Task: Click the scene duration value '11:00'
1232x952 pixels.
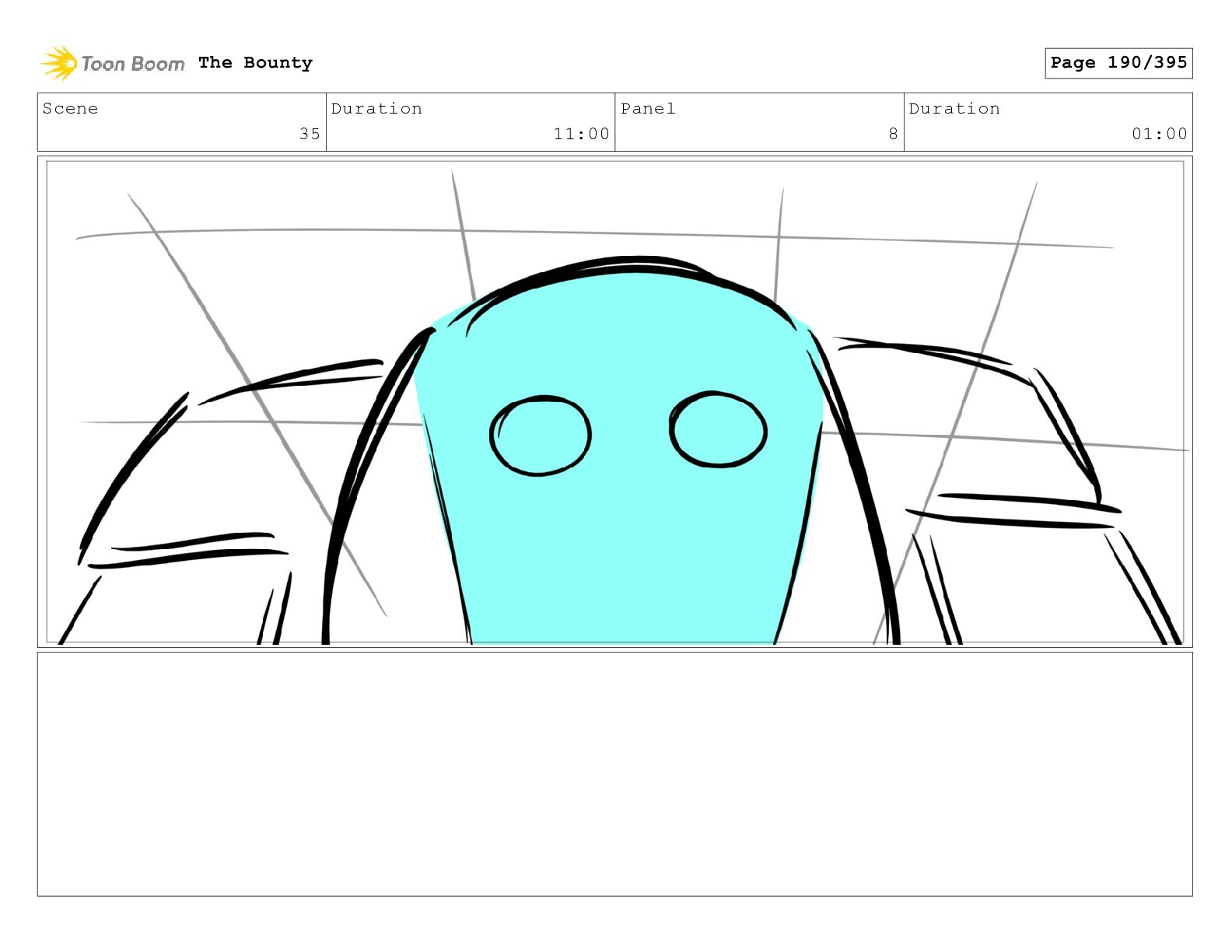Action: [x=581, y=134]
